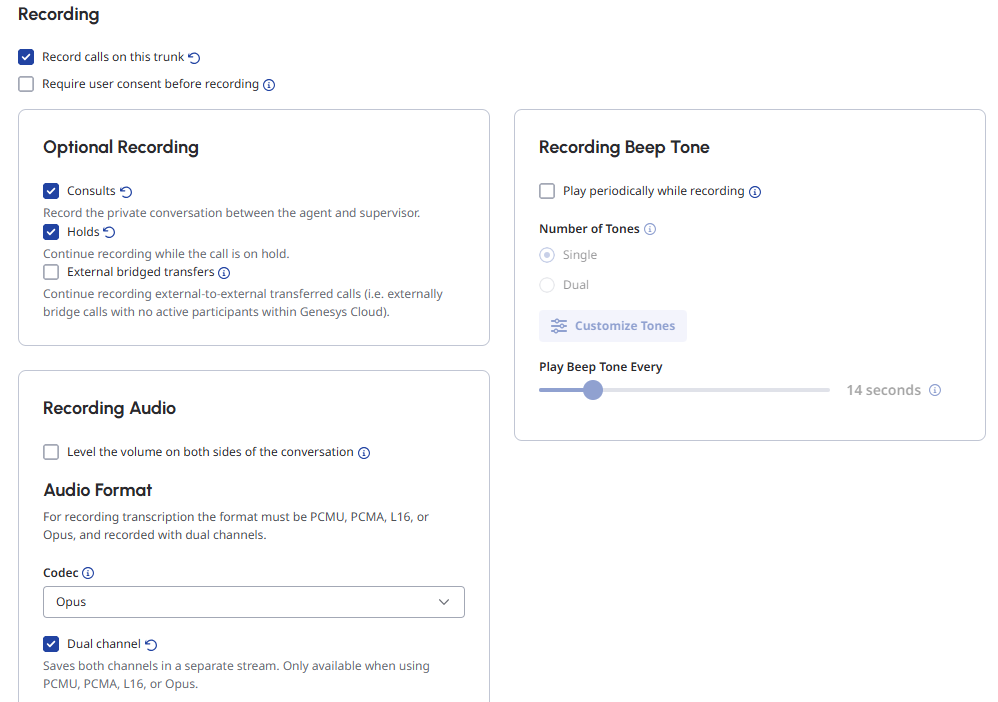Uncheck Record calls on this trunk
The width and height of the screenshot is (998, 702).
tap(26, 57)
